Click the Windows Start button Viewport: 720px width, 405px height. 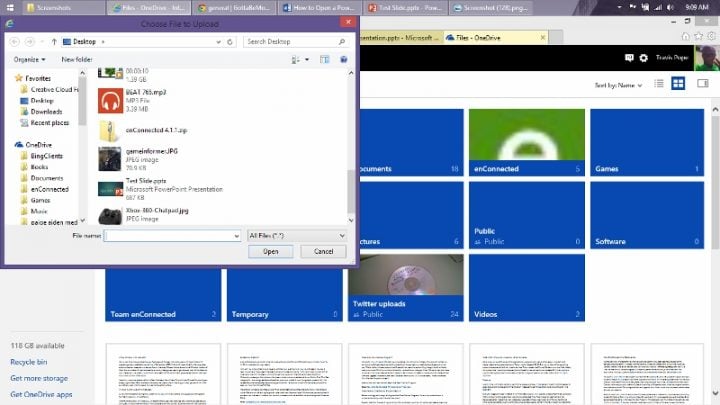(10, 7)
